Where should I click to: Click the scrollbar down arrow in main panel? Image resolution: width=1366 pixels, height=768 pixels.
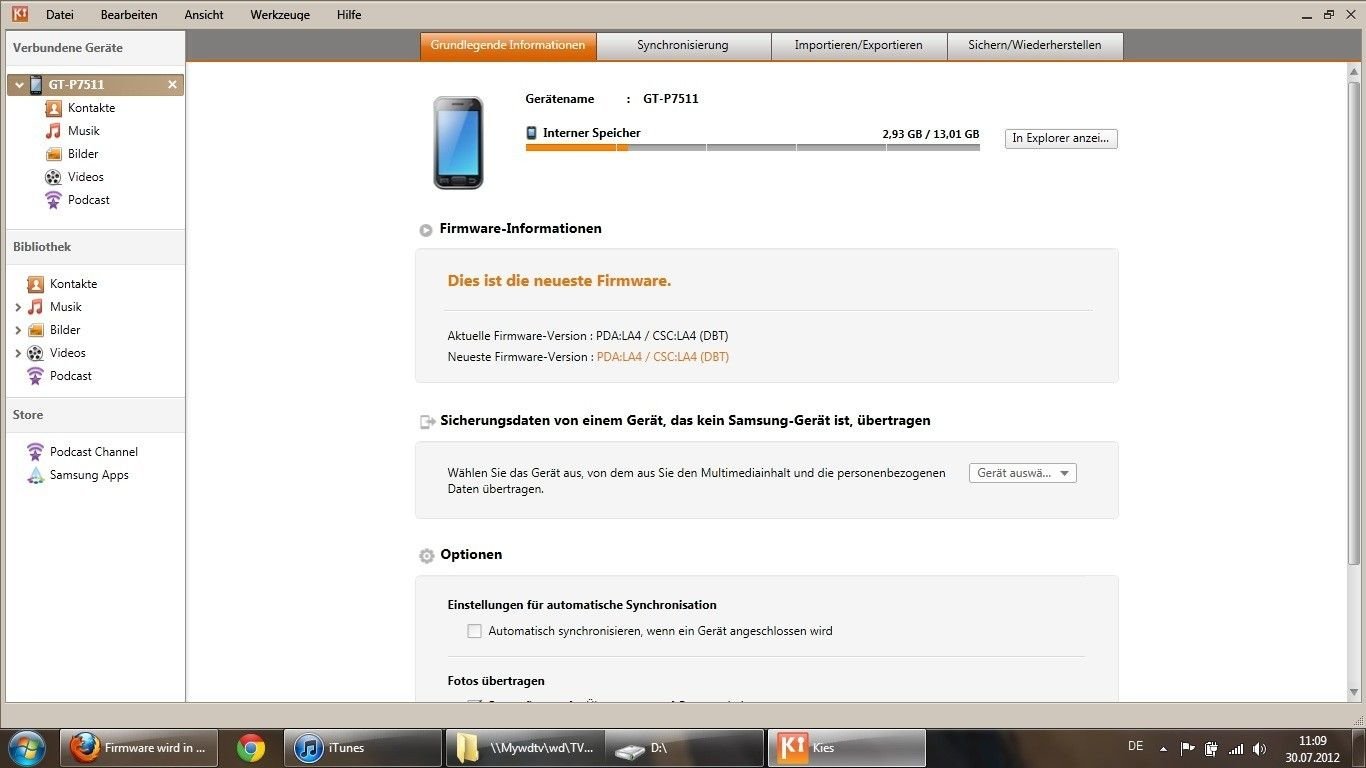click(1354, 692)
